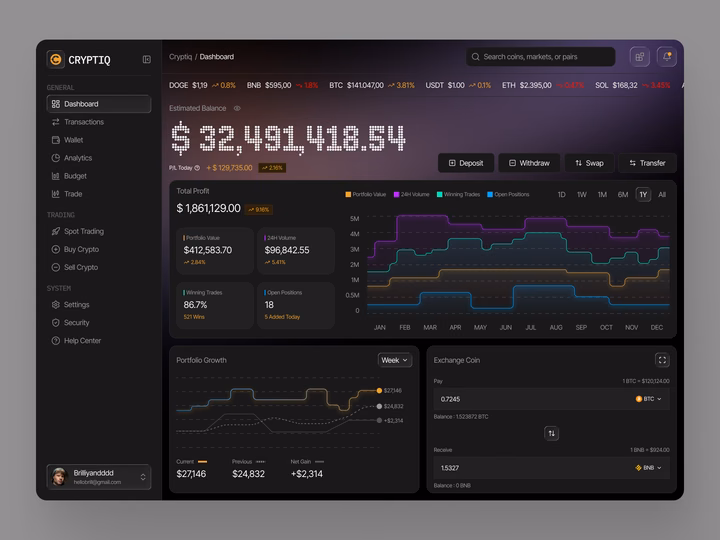This screenshot has height=540, width=720.
Task: Click the Transfer button
Action: [x=647, y=163]
